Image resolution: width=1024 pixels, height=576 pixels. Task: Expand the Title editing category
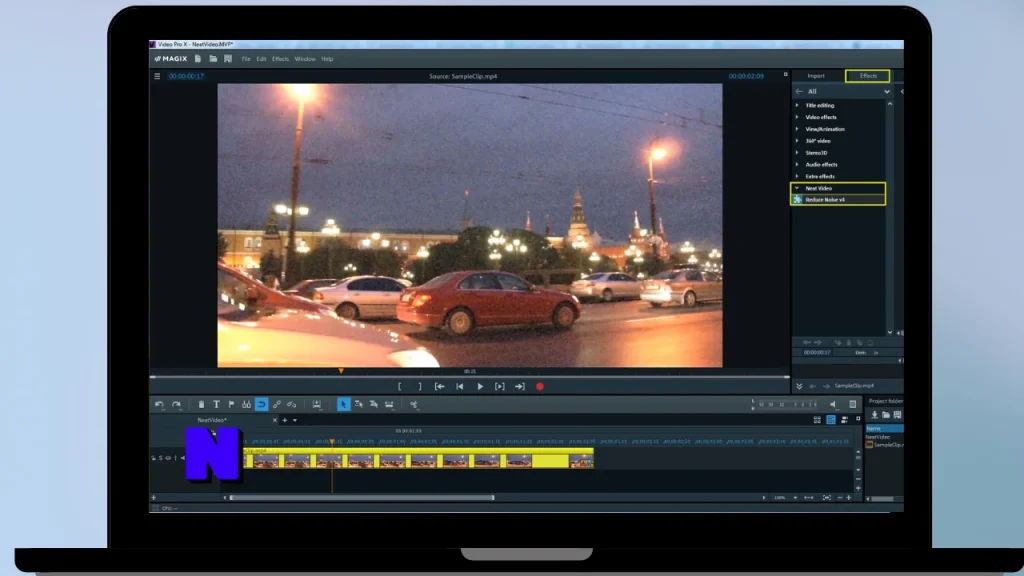[797, 105]
